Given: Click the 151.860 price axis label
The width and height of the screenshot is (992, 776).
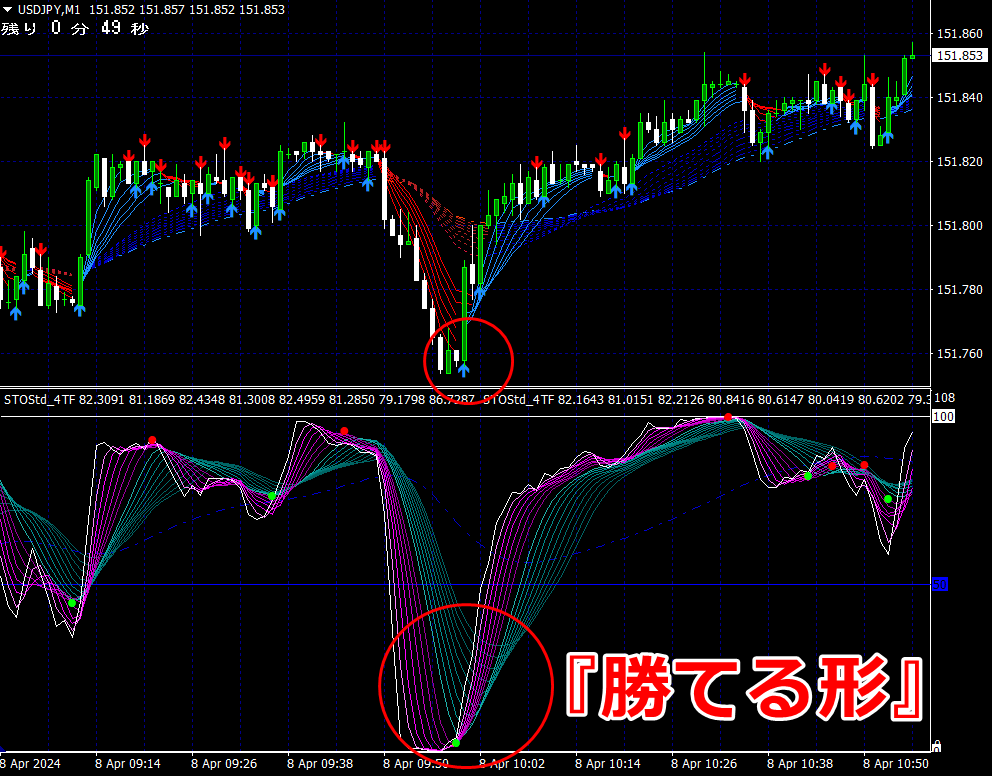Looking at the screenshot, I should [960, 34].
